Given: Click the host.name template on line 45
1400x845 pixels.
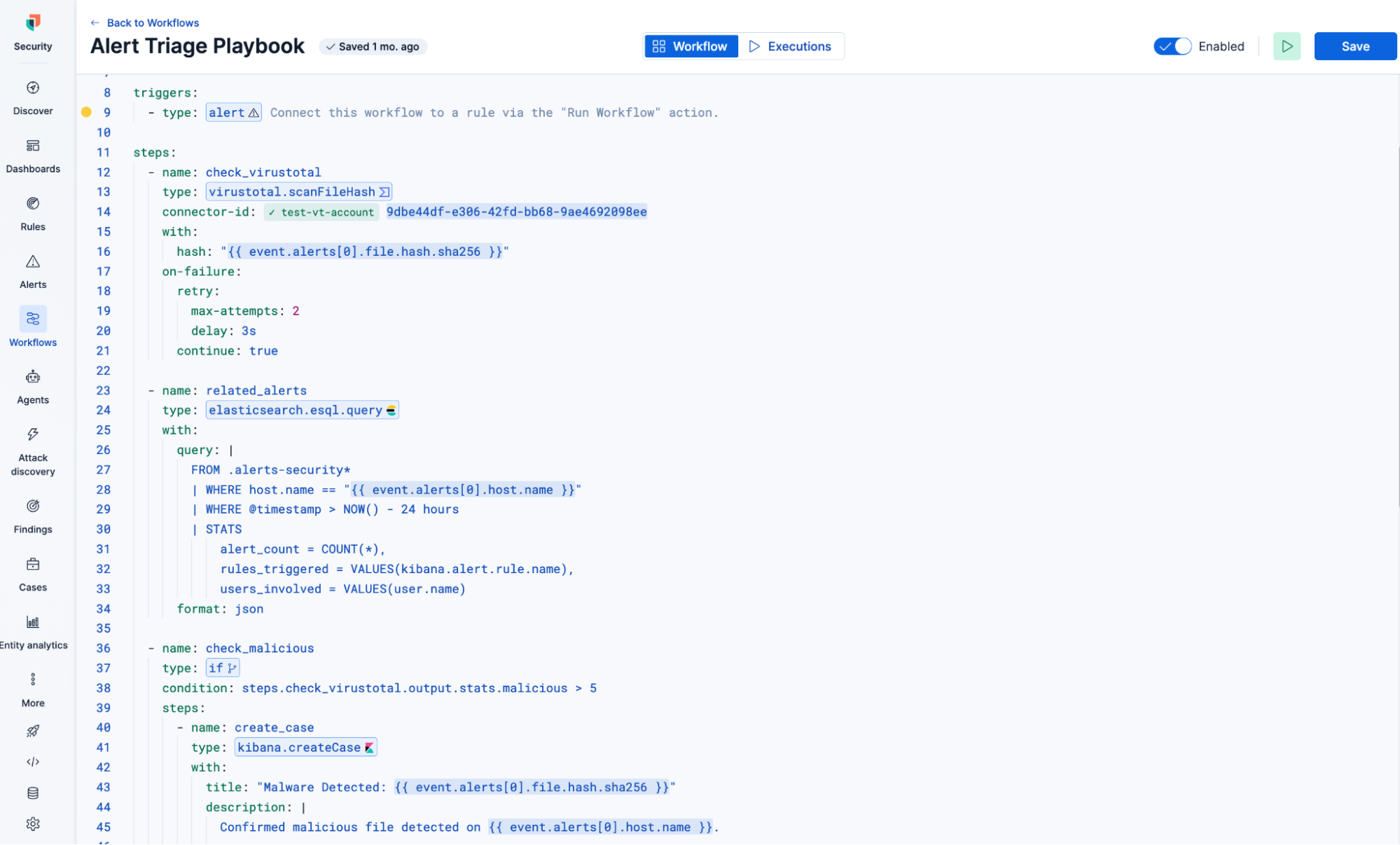Looking at the screenshot, I should coord(600,827).
